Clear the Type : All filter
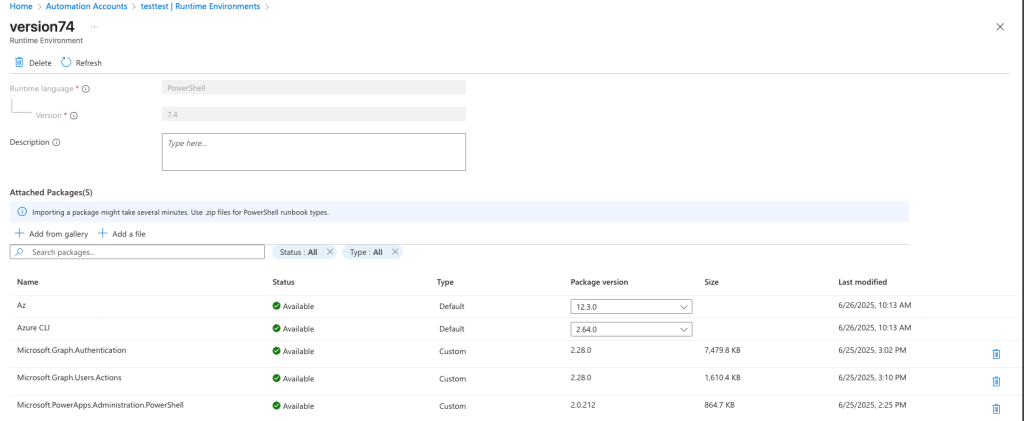Screen dimensions: 1024x421 pos(394,252)
